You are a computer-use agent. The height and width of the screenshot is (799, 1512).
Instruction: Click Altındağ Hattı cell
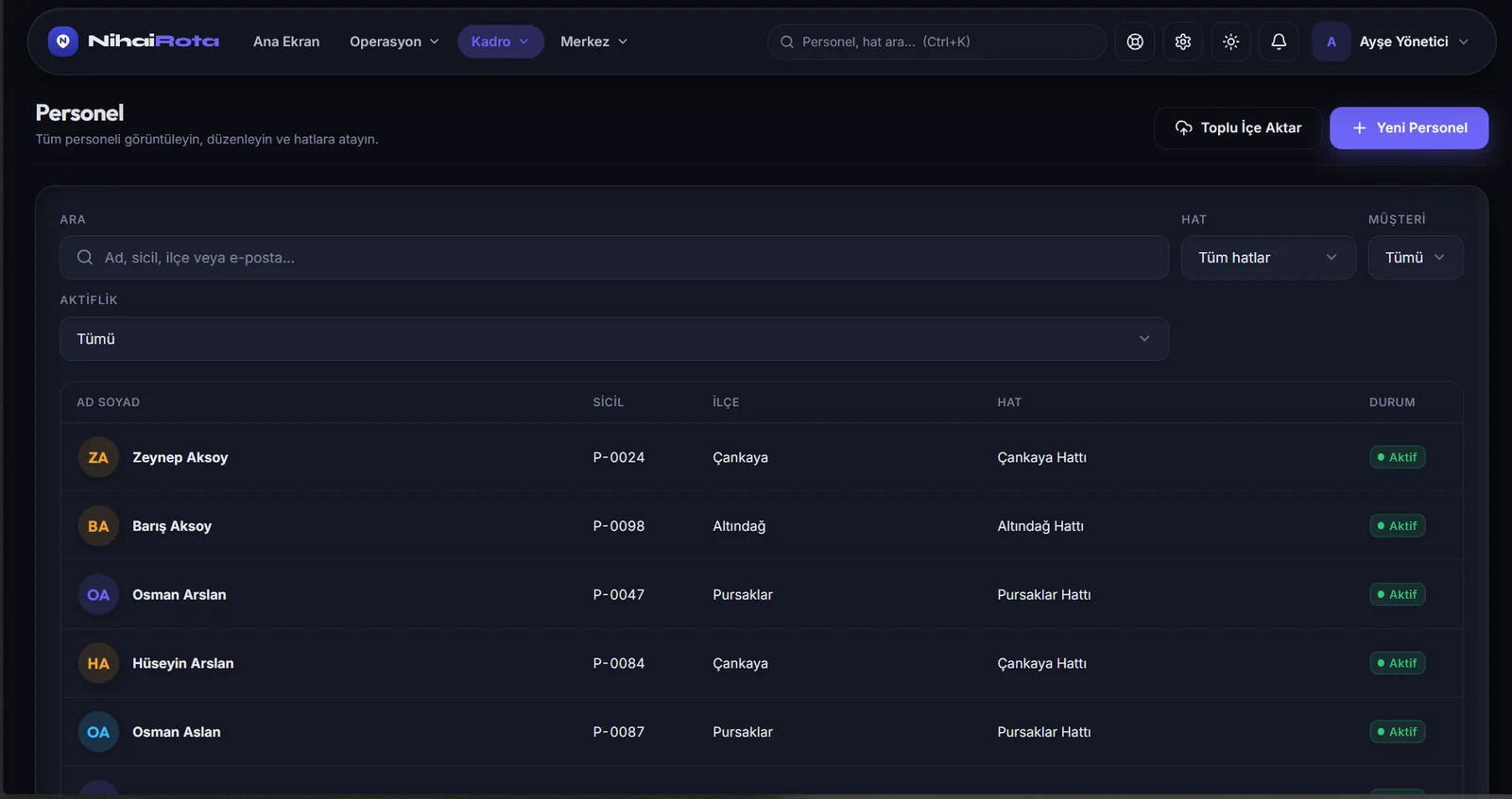[1040, 526]
